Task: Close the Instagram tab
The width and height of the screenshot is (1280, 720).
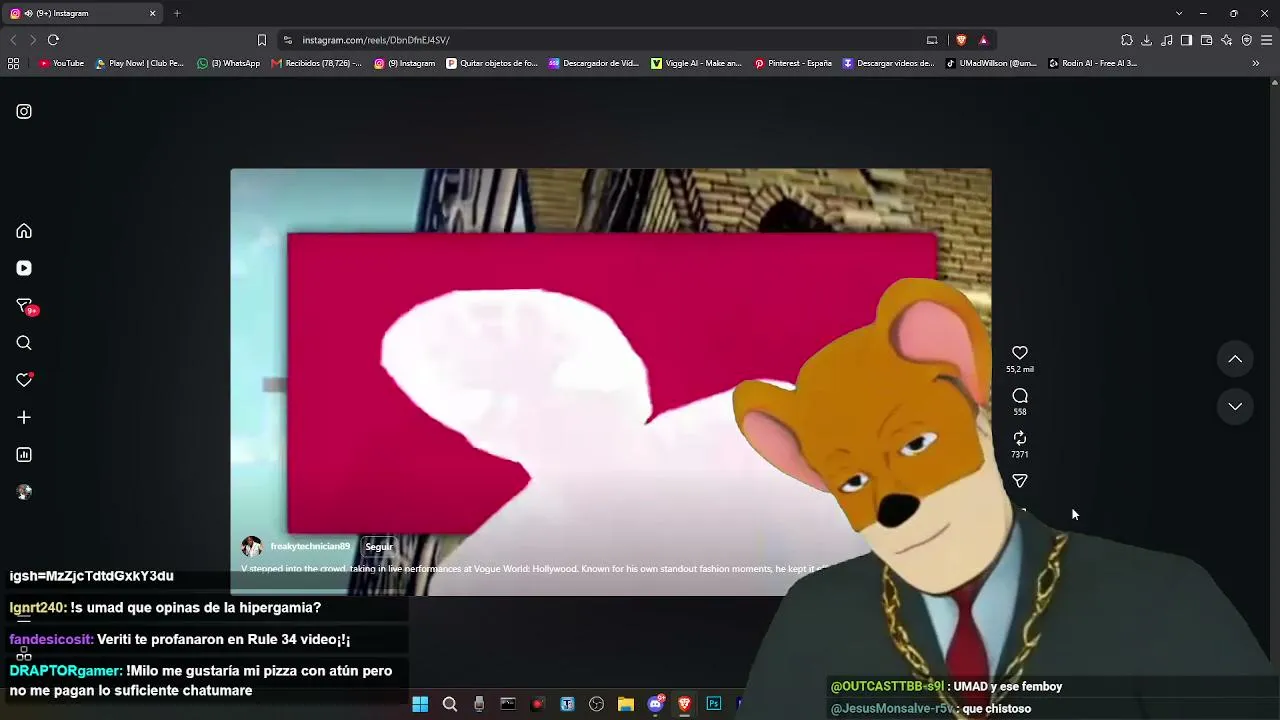Action: click(152, 13)
